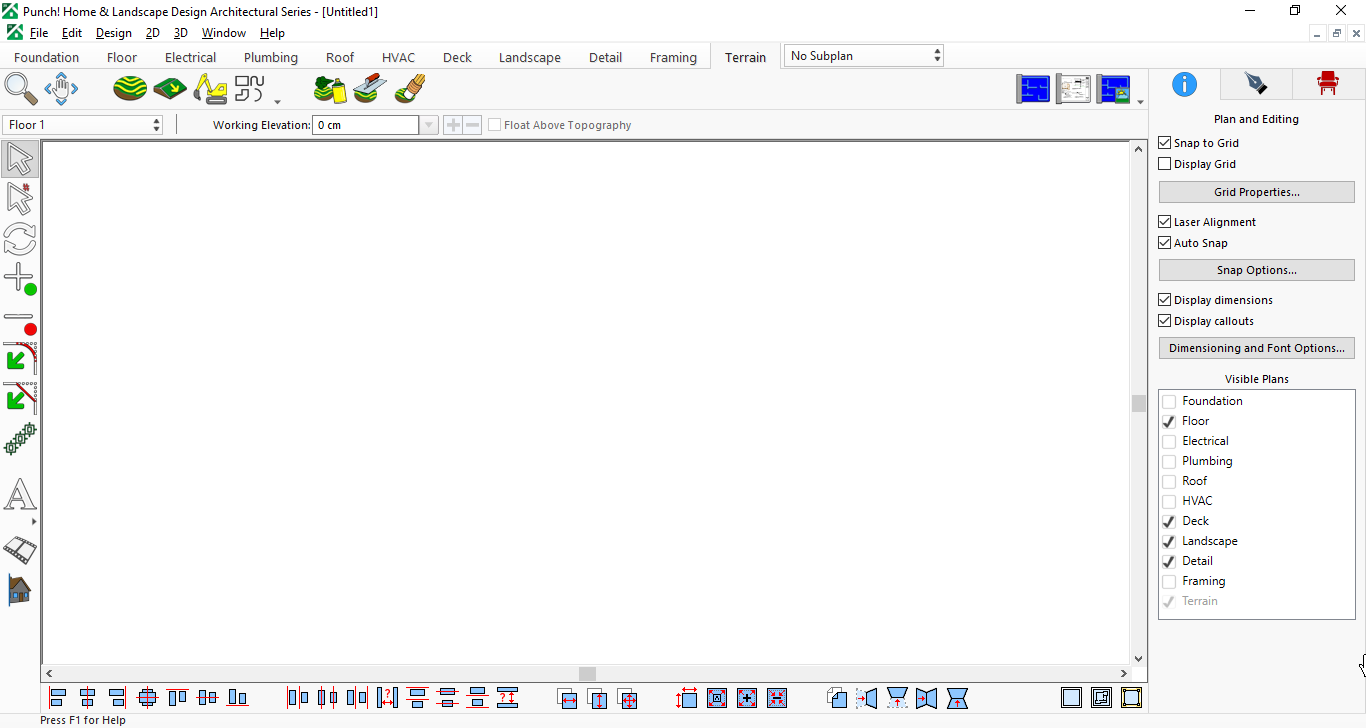Select the Text tool letter A
The image size is (1366, 728).
[20, 495]
